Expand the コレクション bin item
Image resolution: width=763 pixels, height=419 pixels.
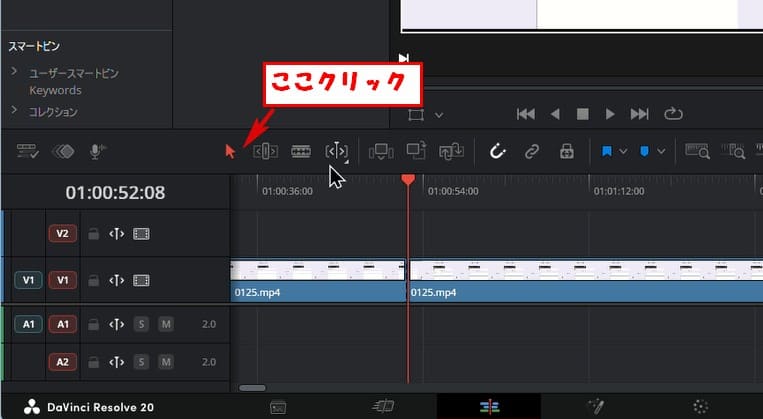pyautogui.click(x=14, y=111)
